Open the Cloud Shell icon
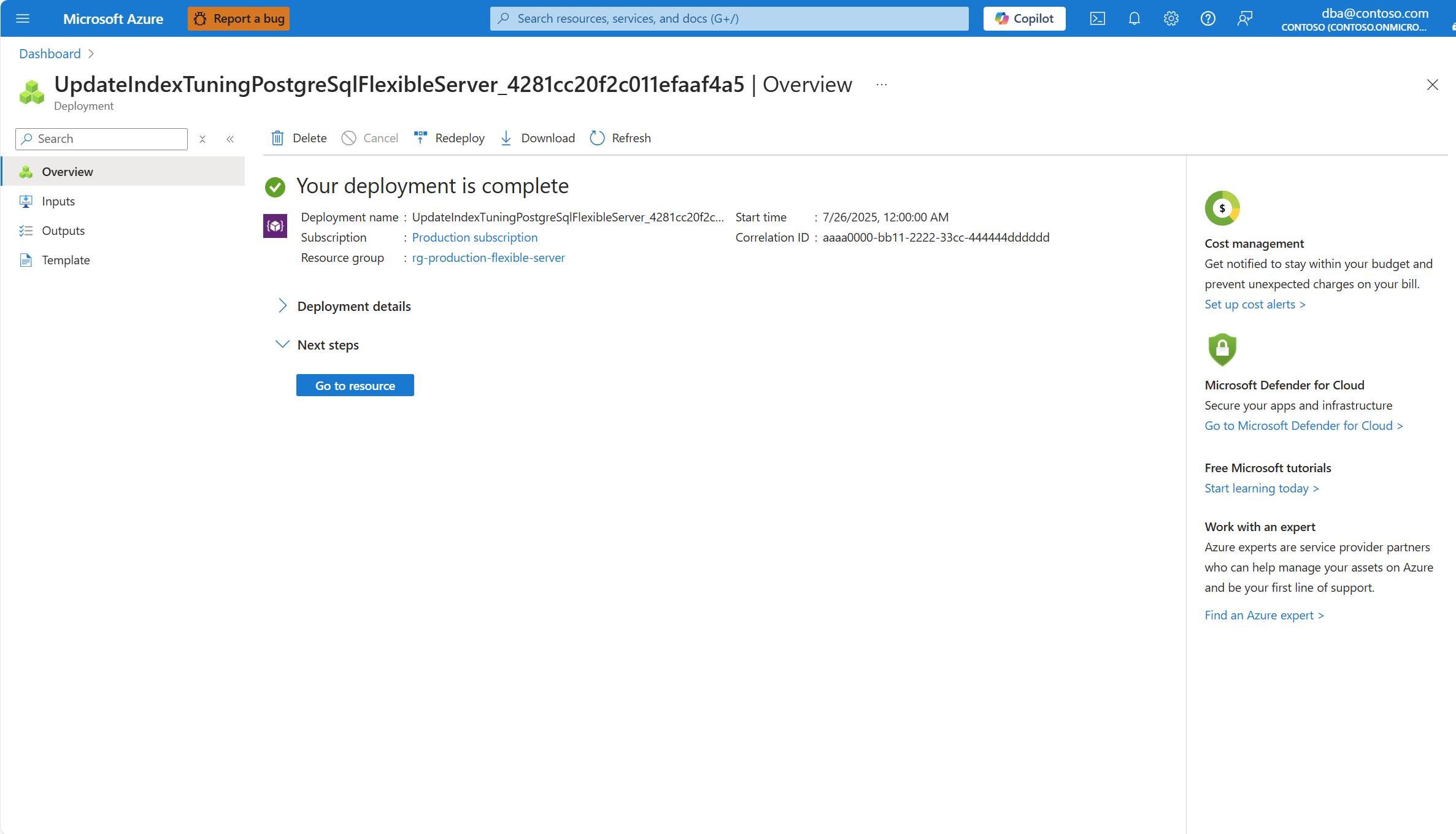1456x834 pixels. pyautogui.click(x=1097, y=18)
